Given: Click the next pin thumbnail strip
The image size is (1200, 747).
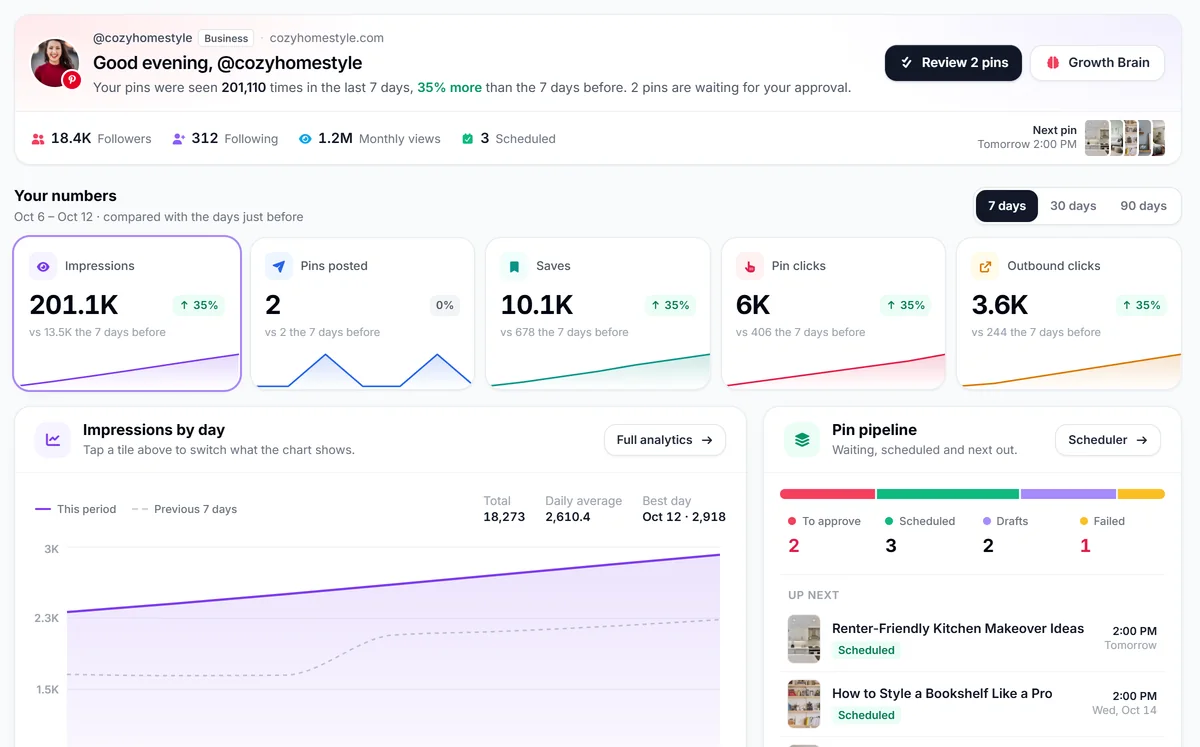Looking at the screenshot, I should coord(1125,138).
